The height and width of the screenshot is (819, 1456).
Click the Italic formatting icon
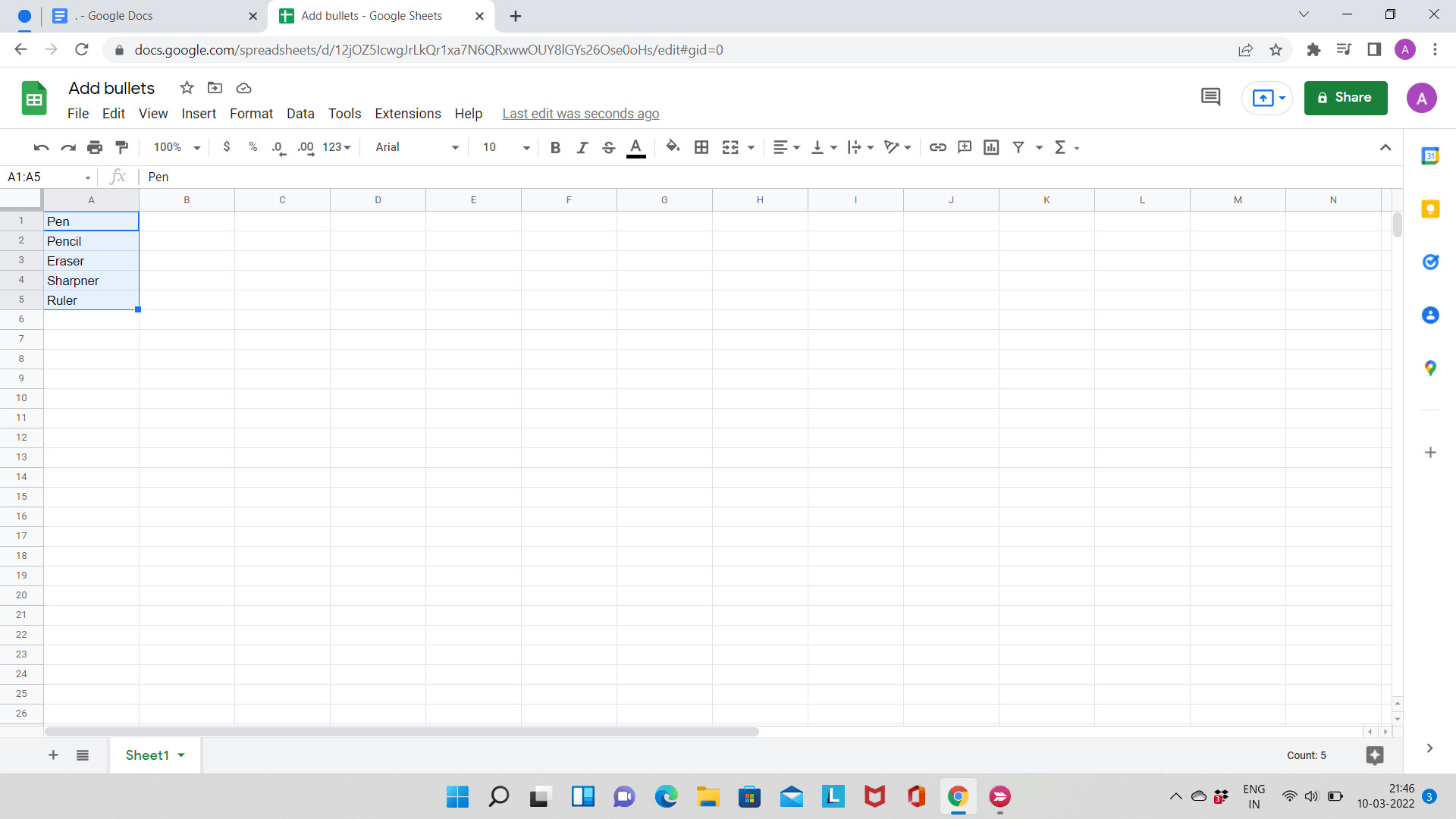click(x=581, y=147)
